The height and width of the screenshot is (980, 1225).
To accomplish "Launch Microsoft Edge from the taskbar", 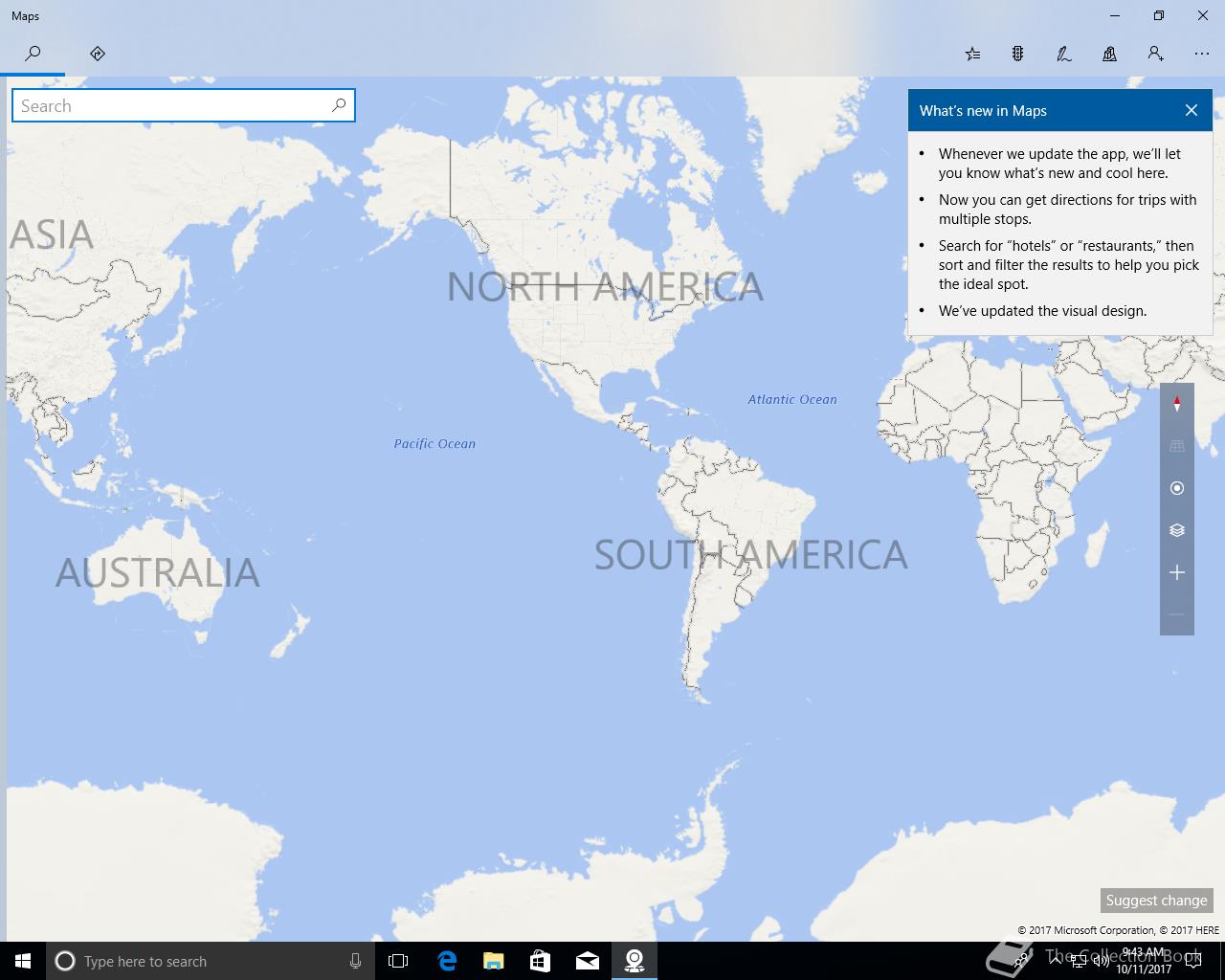I will 447,961.
